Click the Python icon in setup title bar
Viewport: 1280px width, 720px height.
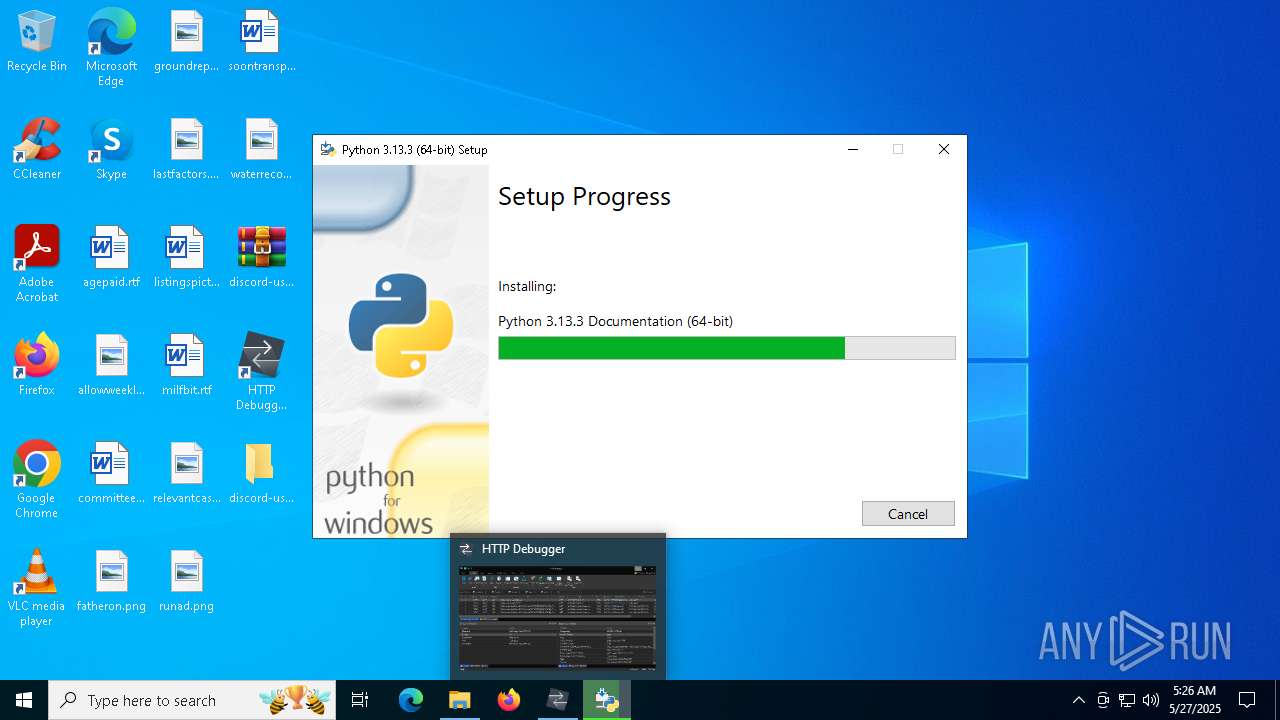(x=327, y=150)
